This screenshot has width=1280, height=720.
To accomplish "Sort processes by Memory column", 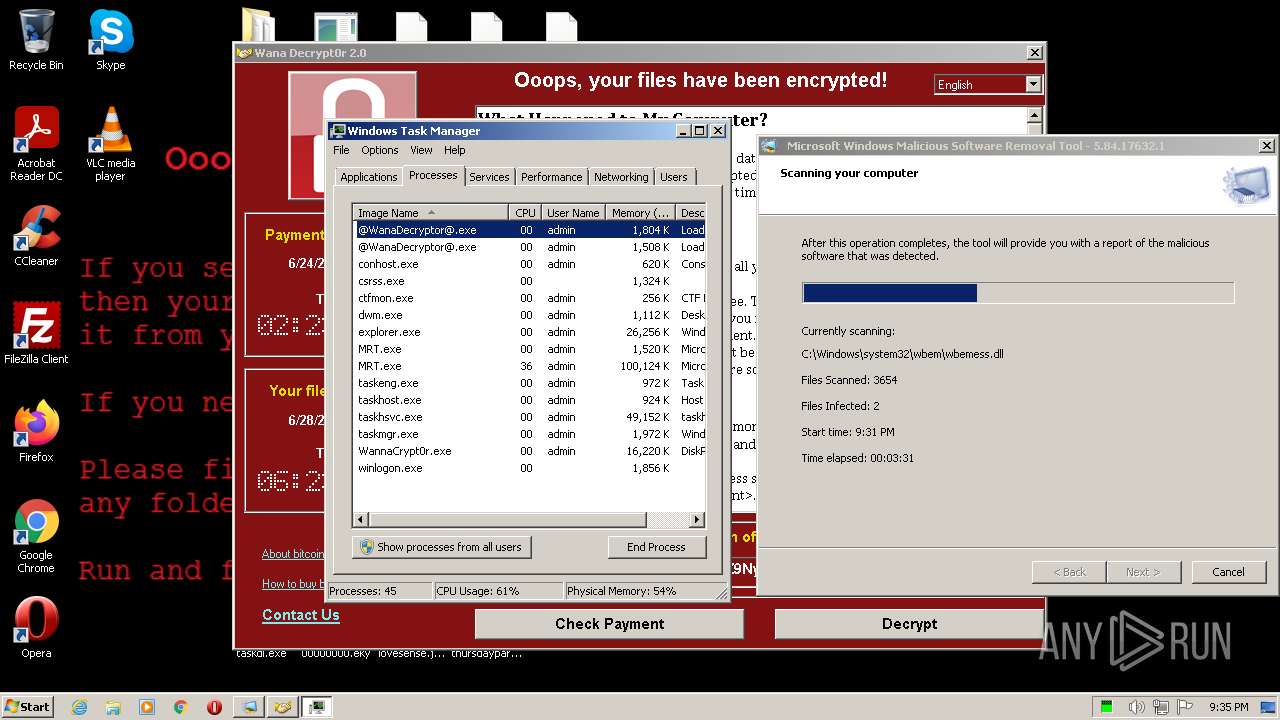I will (x=640, y=213).
